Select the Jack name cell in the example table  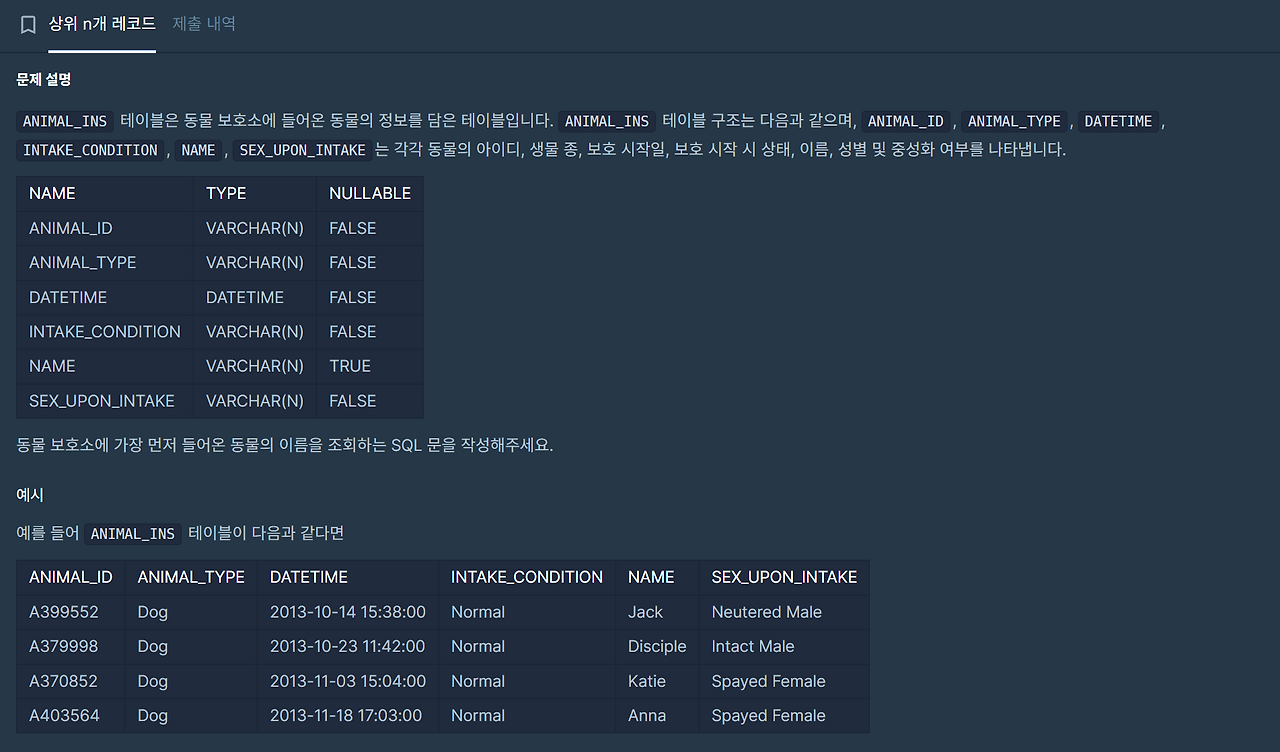[x=644, y=611]
